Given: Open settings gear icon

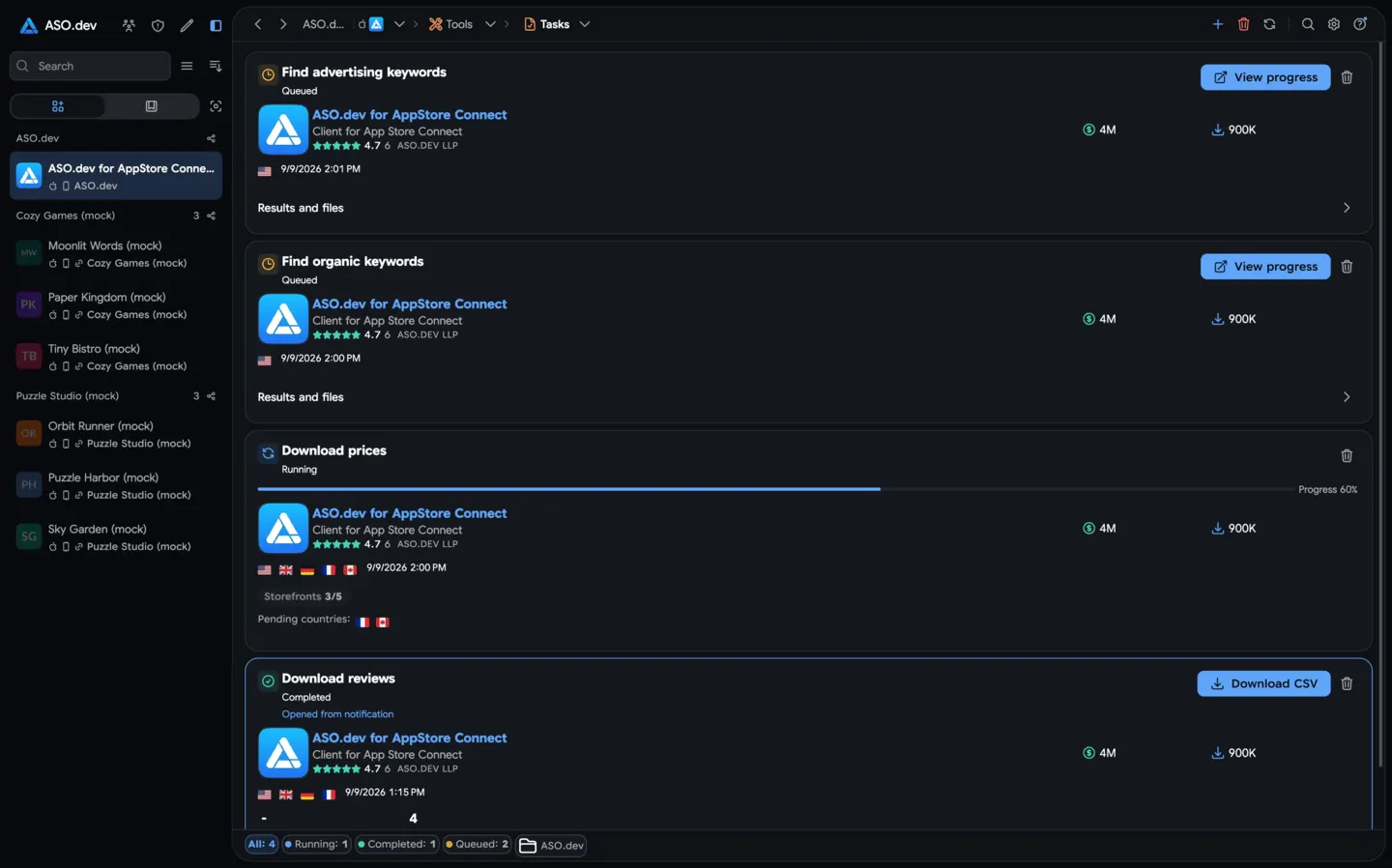Looking at the screenshot, I should tap(1334, 24).
